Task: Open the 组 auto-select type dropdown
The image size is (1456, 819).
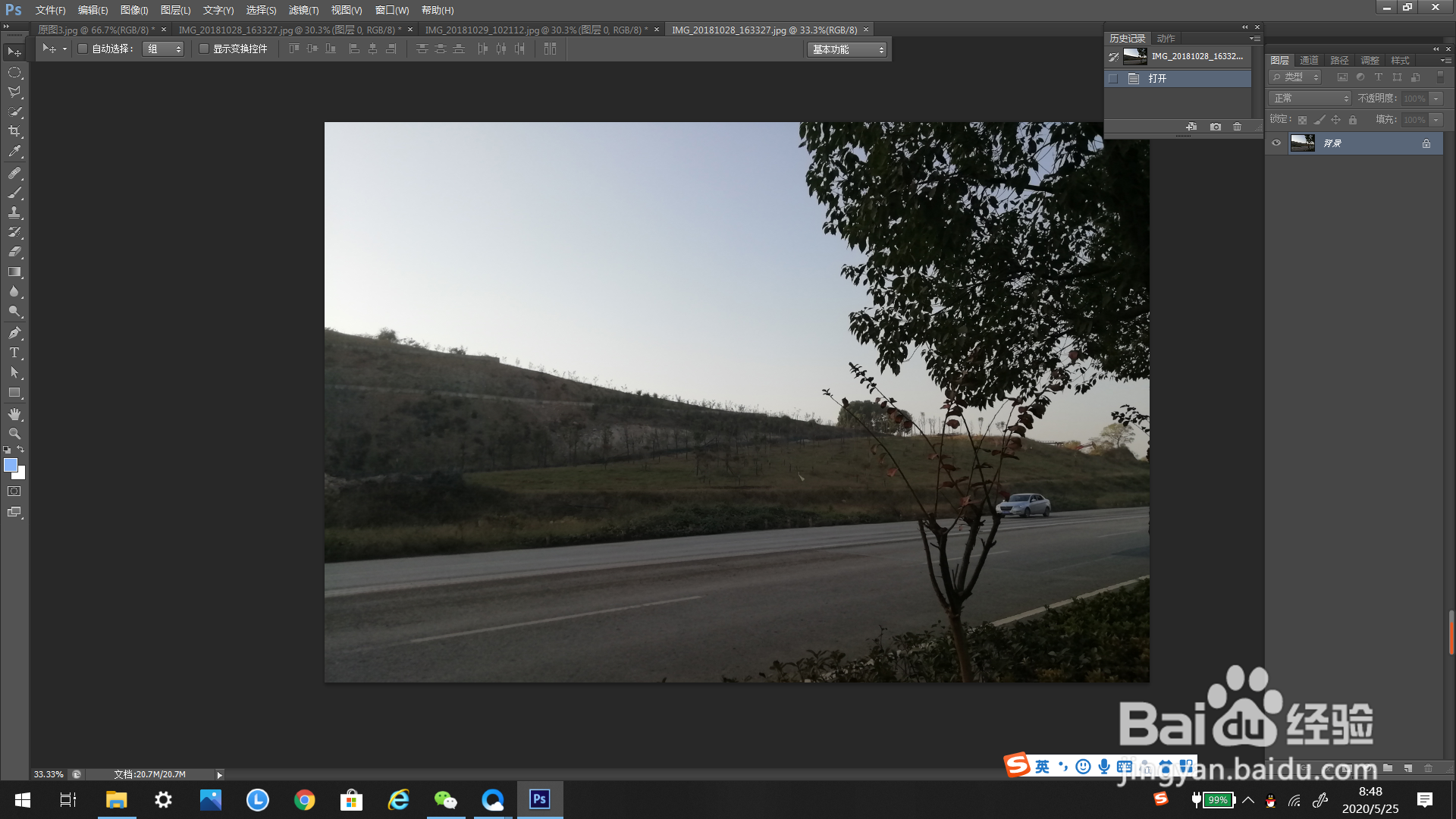Action: (x=164, y=49)
